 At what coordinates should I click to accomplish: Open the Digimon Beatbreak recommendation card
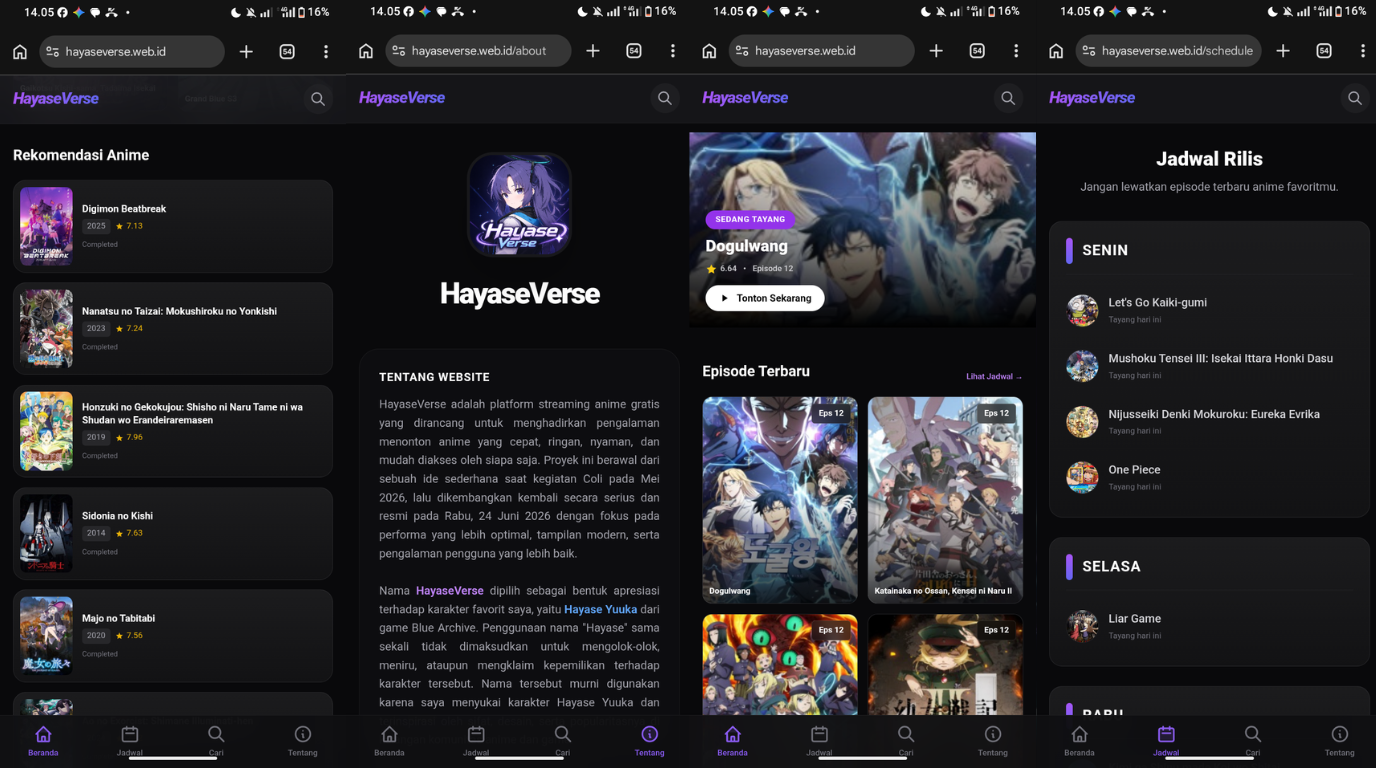(x=173, y=226)
